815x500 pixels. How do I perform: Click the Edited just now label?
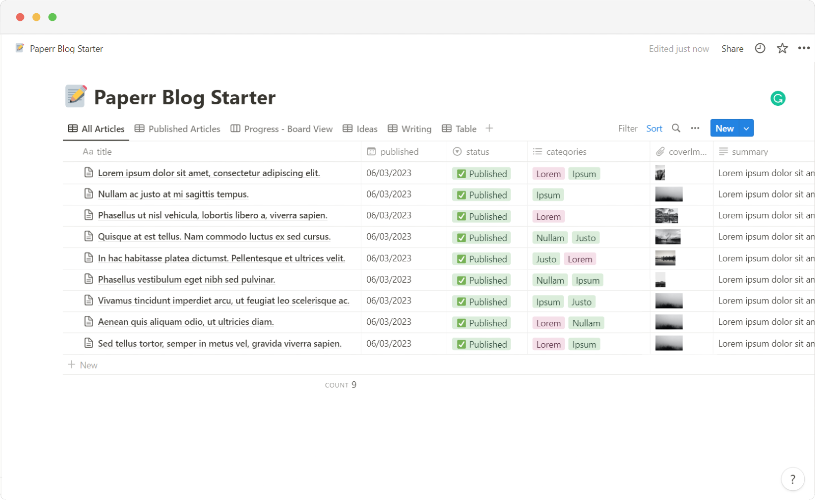(x=679, y=48)
